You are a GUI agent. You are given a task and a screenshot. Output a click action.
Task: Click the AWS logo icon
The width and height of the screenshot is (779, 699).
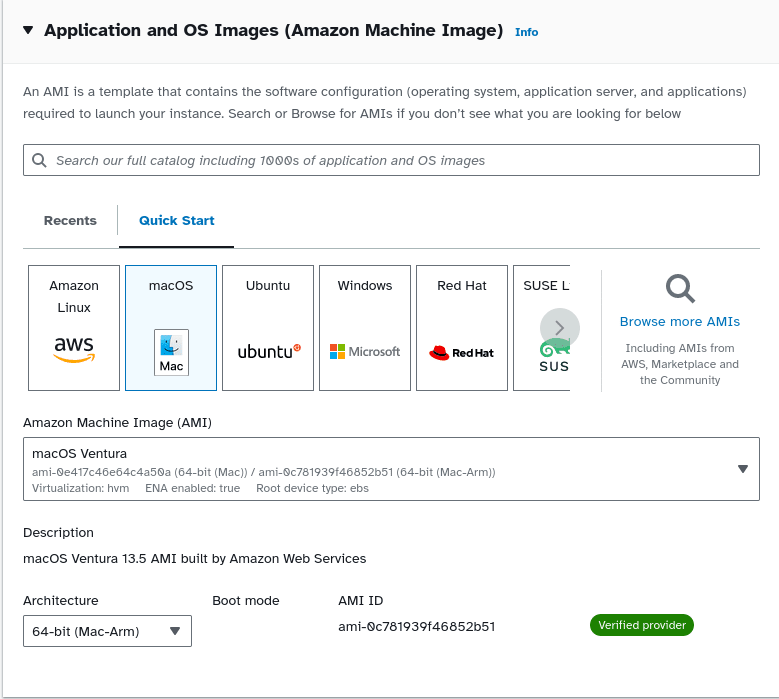[74, 350]
